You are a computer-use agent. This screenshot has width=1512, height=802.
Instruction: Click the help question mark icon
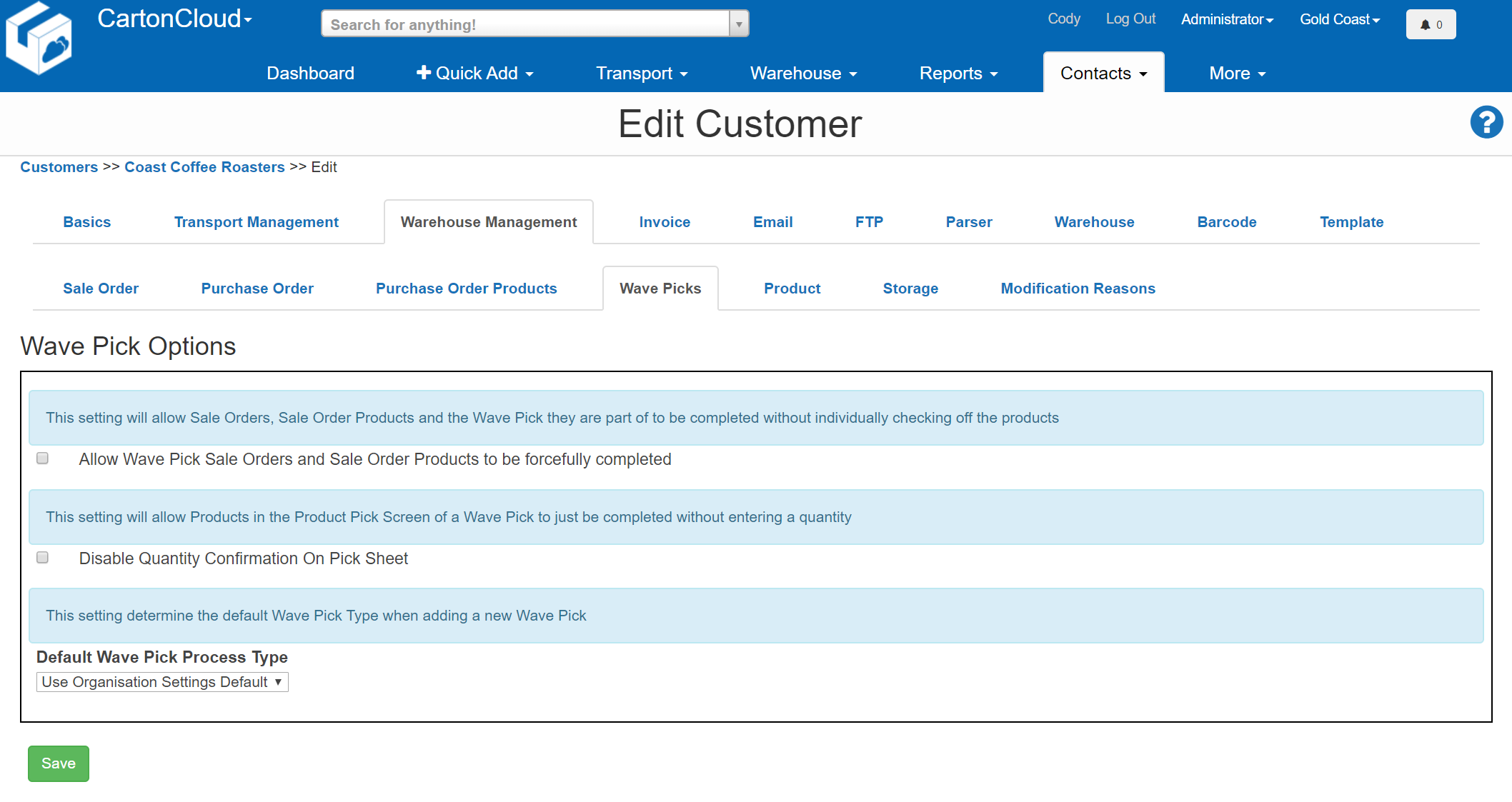1486,122
